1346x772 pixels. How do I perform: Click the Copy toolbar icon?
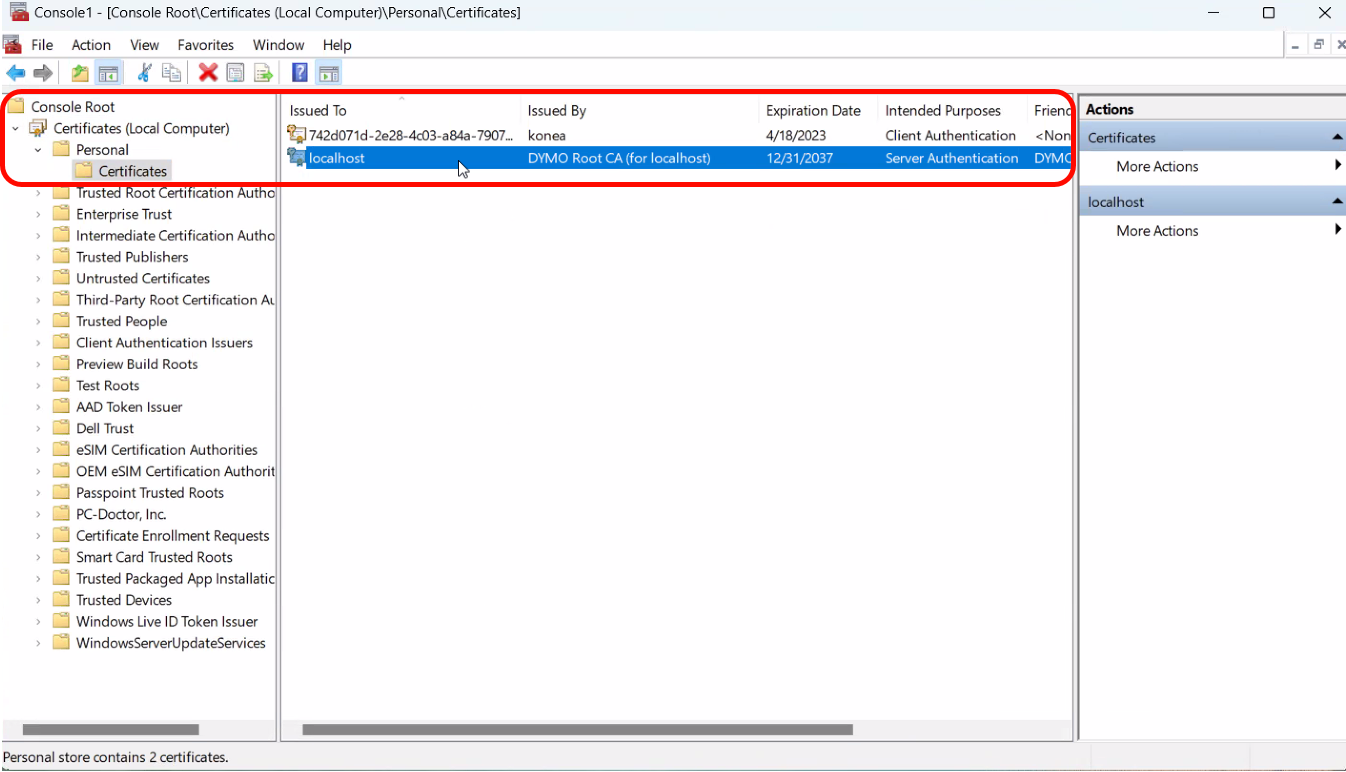point(172,73)
